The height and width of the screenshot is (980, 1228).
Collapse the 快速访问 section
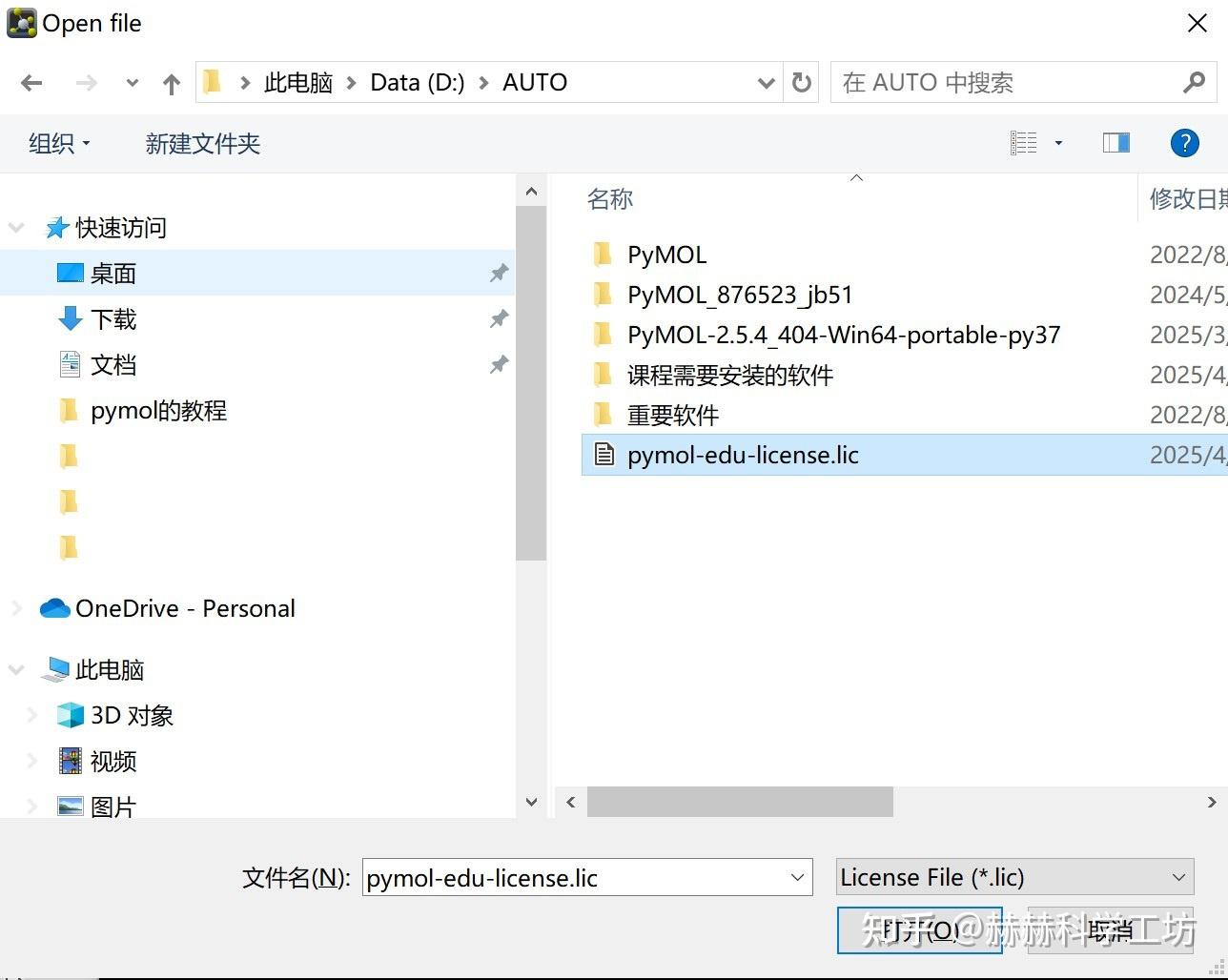pyautogui.click(x=16, y=227)
